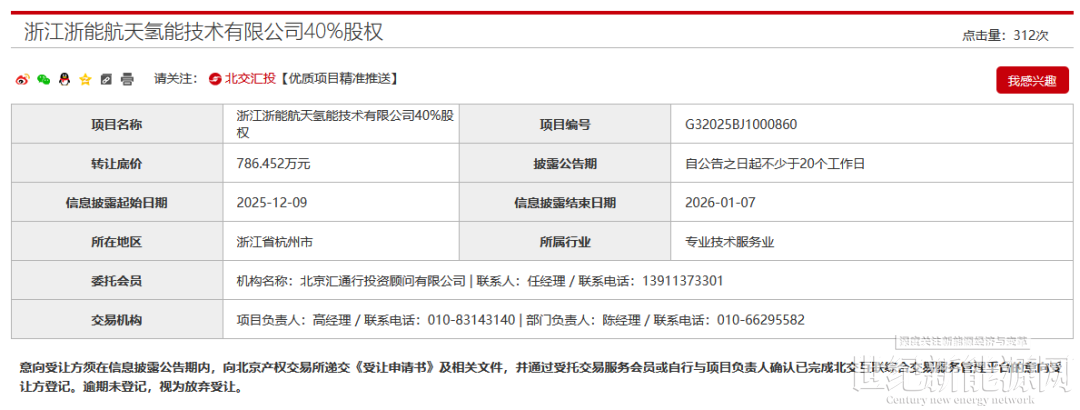This screenshot has width=1080, height=410.
Task: Click the 浙江省杭州市 region cell
Action: point(275,241)
